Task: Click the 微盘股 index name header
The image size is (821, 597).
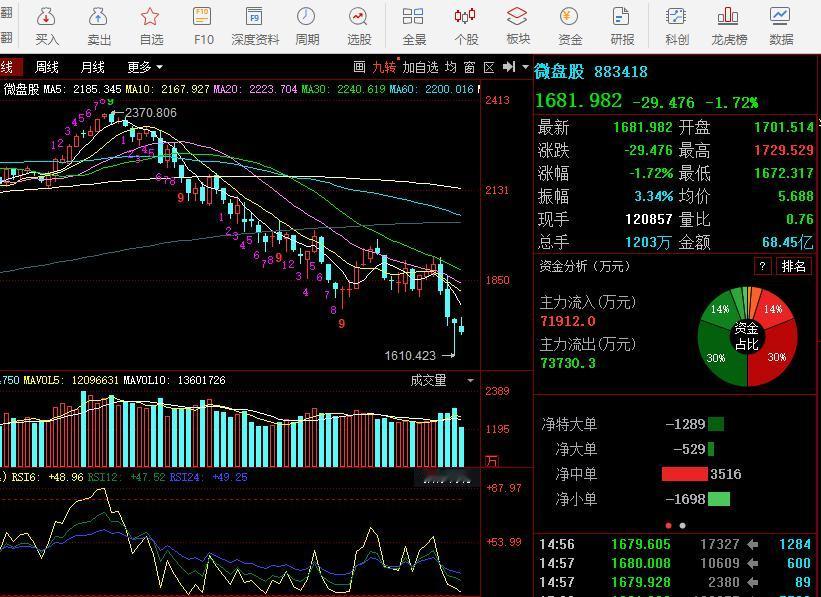Action: coord(560,71)
